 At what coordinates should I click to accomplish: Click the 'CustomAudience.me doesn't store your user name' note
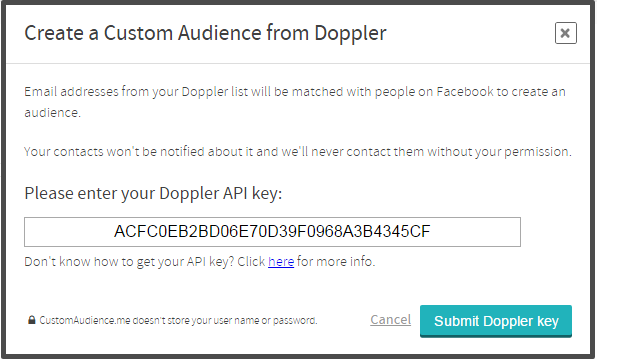click(x=178, y=320)
